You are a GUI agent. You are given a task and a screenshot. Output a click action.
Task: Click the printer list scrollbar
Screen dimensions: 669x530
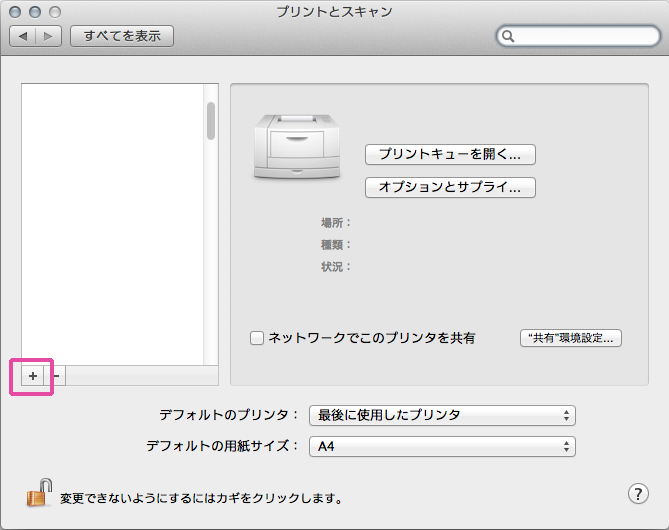point(211,121)
